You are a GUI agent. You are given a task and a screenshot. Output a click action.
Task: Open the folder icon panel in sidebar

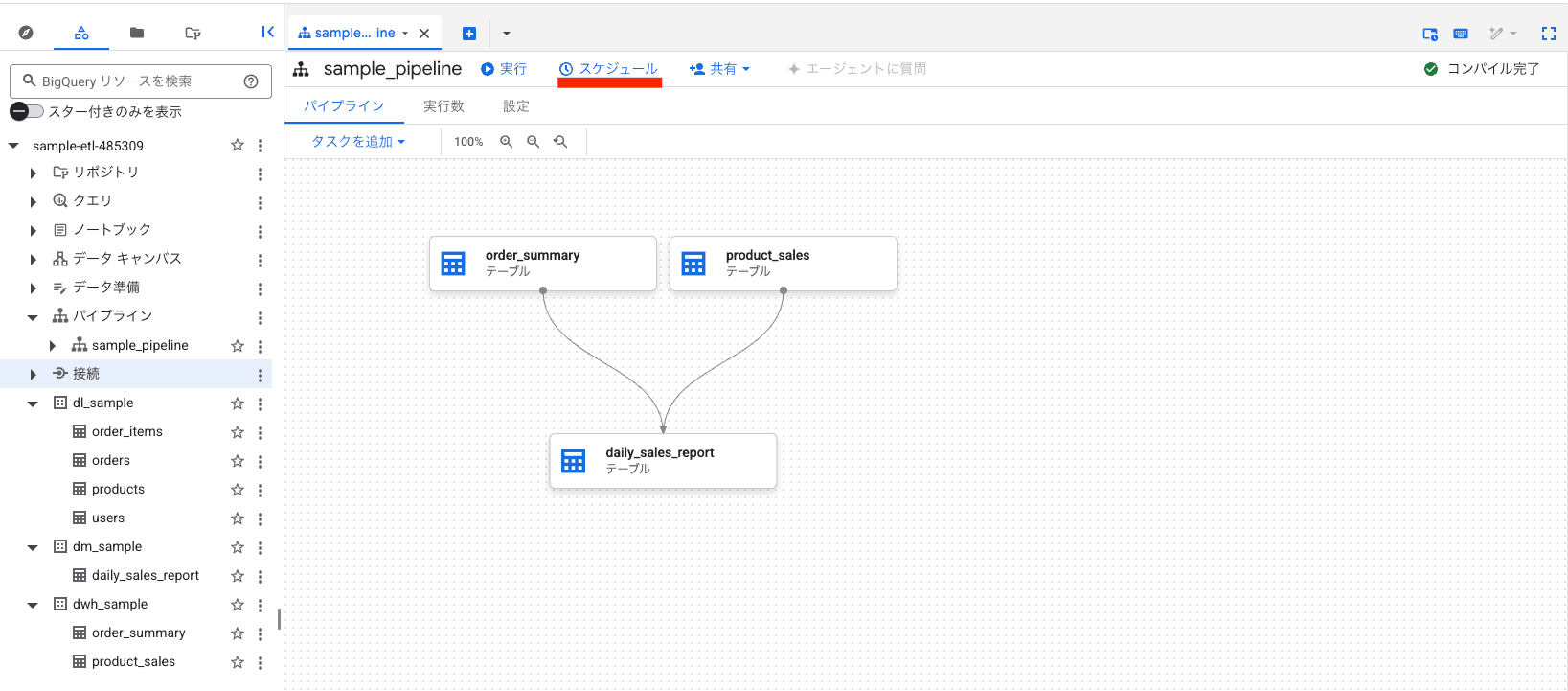(137, 33)
